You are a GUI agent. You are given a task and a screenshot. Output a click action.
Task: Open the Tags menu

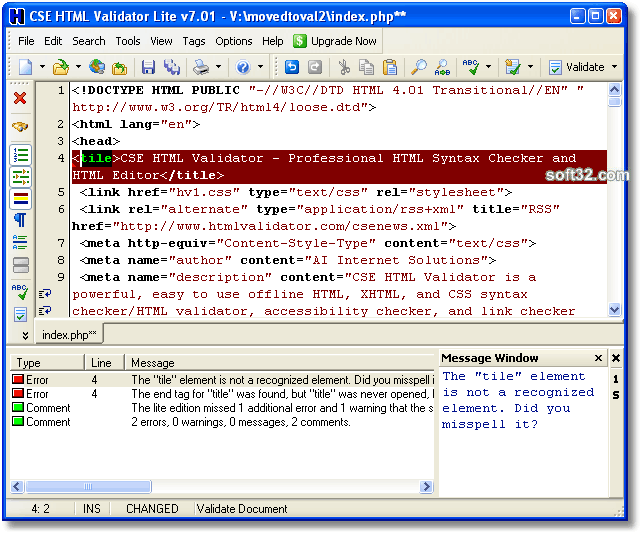194,41
